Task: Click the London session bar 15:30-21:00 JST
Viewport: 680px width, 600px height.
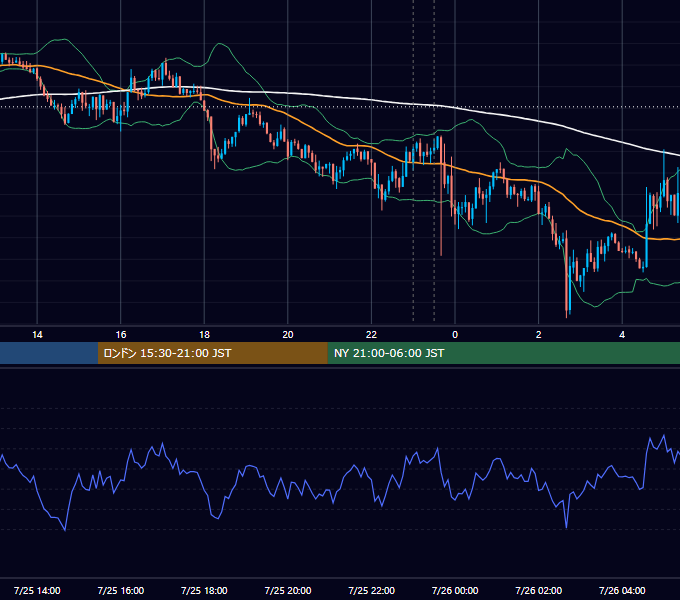Action: click(x=212, y=353)
